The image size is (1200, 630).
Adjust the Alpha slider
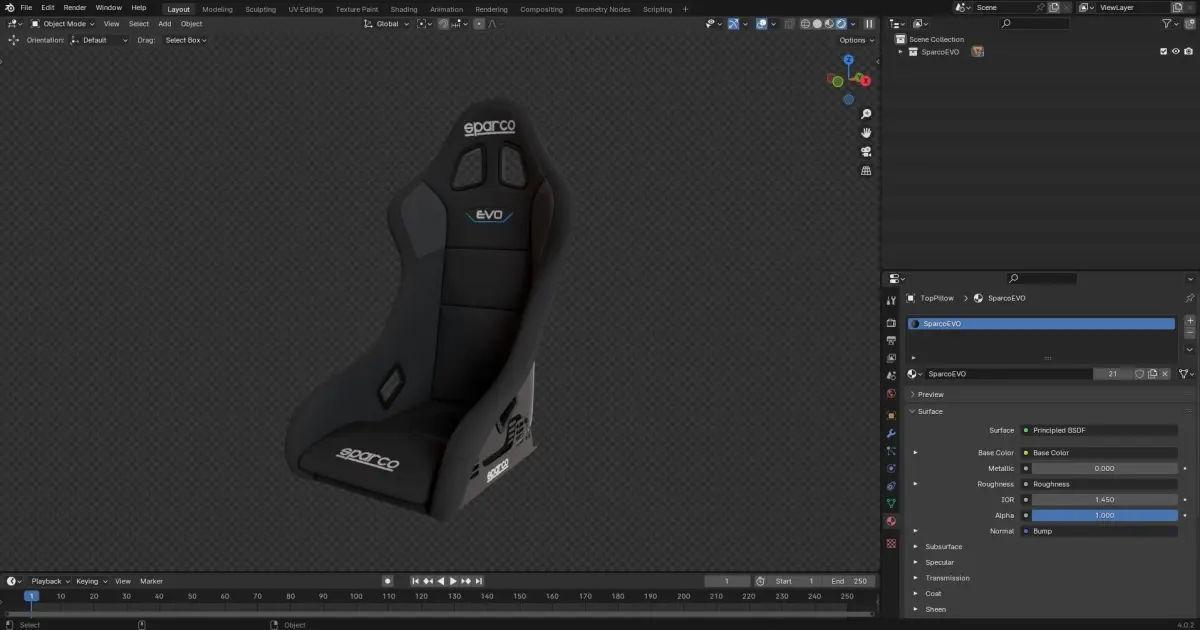(x=1105, y=515)
